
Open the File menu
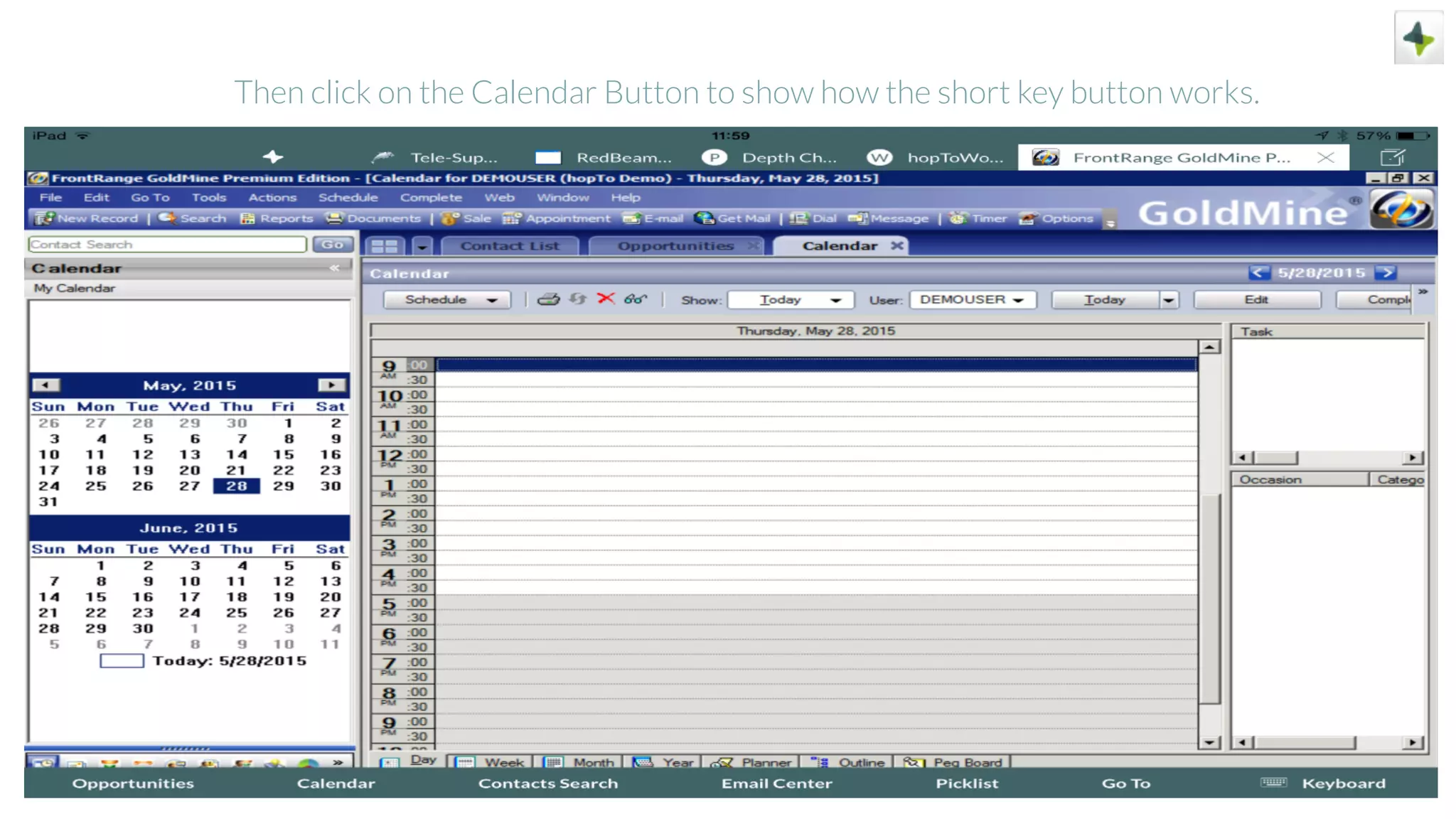(x=50, y=198)
